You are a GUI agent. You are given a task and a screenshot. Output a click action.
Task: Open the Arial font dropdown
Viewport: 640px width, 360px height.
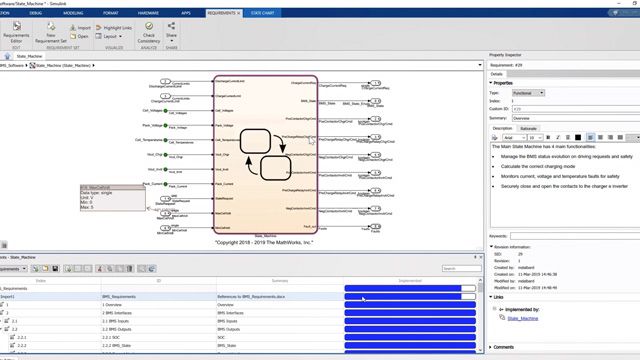pyautogui.click(x=514, y=138)
